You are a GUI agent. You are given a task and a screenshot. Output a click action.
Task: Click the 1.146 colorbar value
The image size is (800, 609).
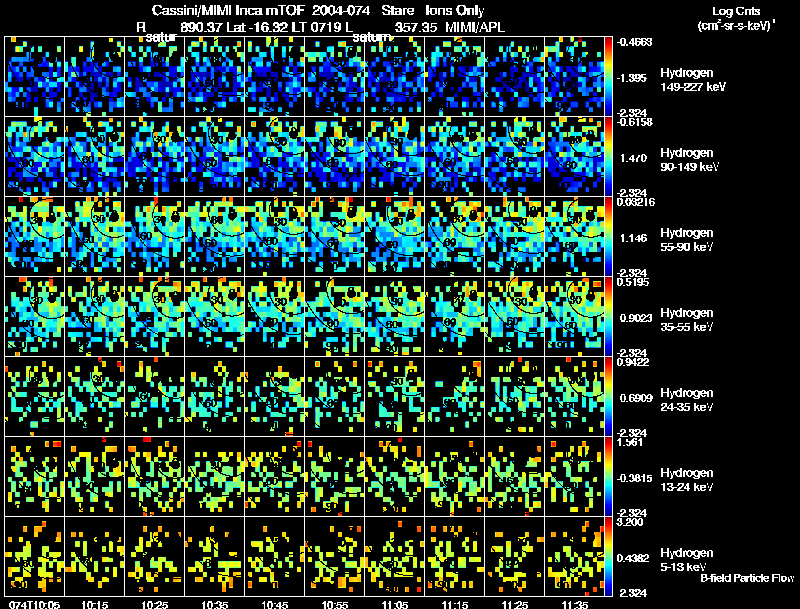pos(634,238)
